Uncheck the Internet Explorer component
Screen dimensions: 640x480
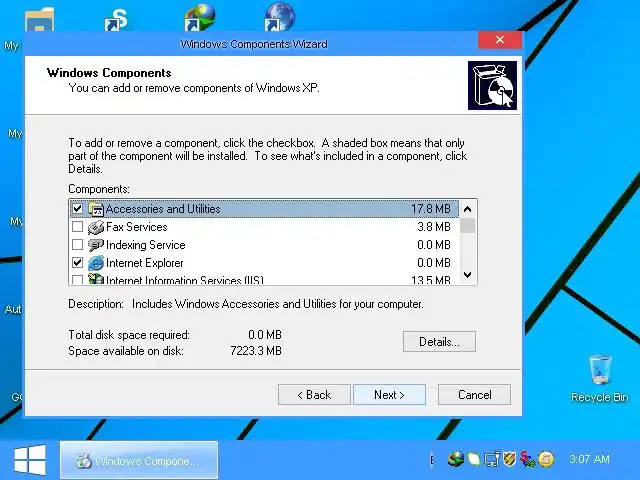coord(77,262)
